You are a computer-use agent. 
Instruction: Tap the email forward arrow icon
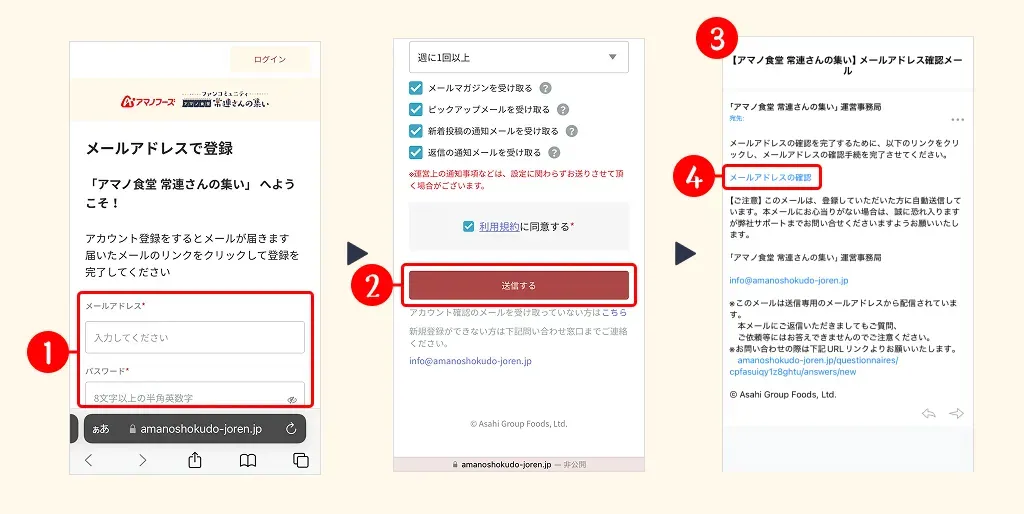coord(956,413)
